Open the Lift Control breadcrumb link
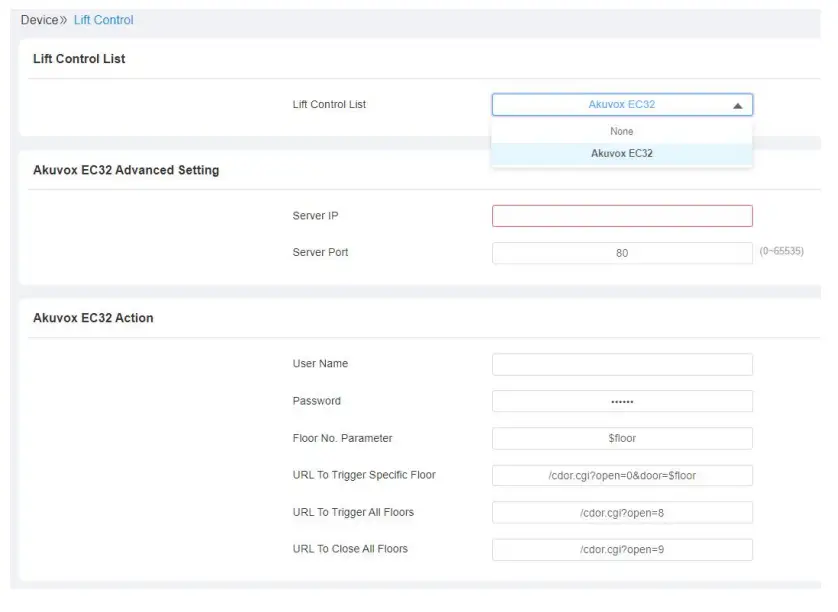The width and height of the screenshot is (838, 612). pos(103,20)
